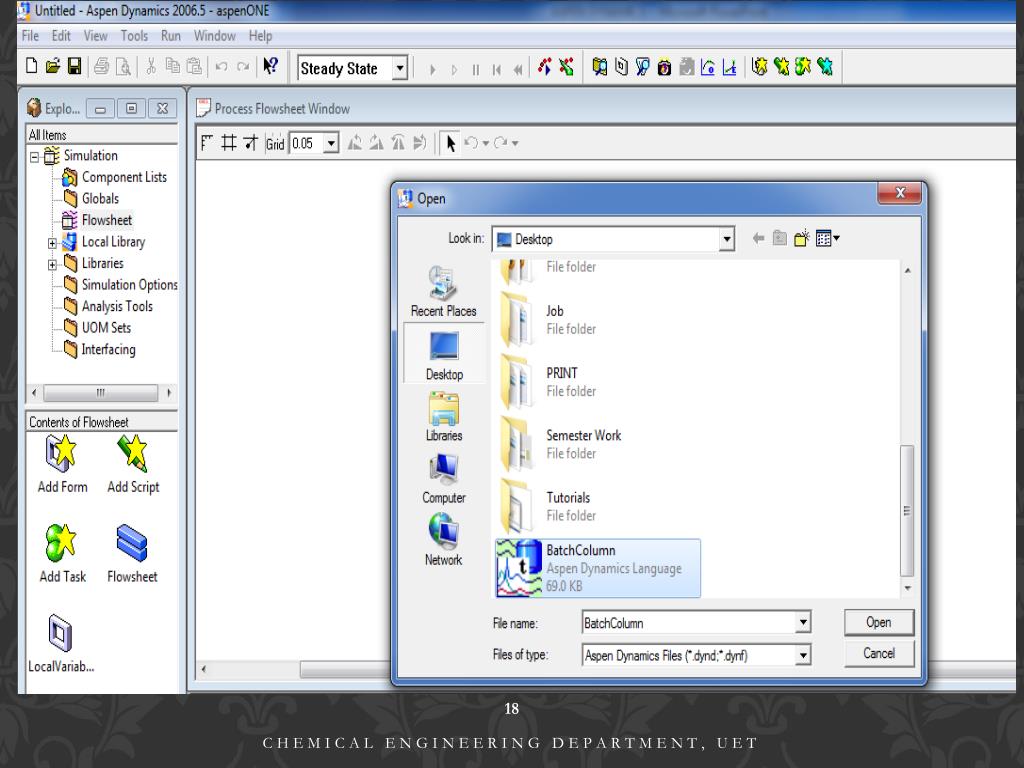Select Computer in the dialog places bar
The height and width of the screenshot is (768, 1024).
click(x=444, y=479)
